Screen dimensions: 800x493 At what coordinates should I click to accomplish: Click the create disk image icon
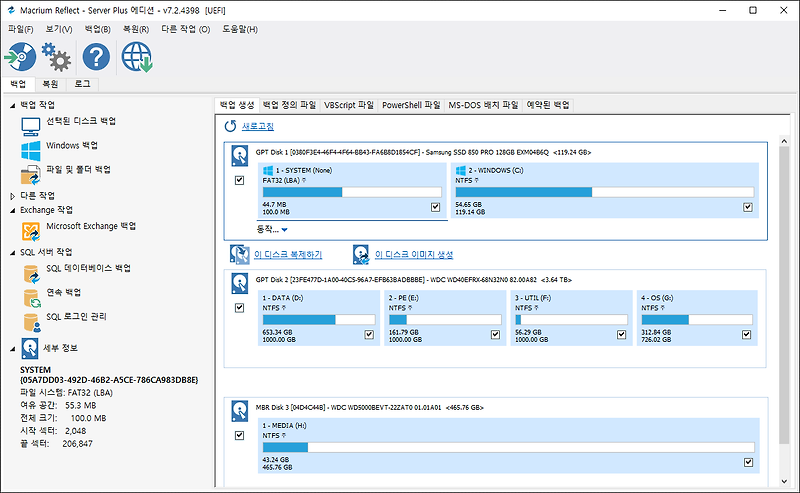pyautogui.click(x=361, y=255)
